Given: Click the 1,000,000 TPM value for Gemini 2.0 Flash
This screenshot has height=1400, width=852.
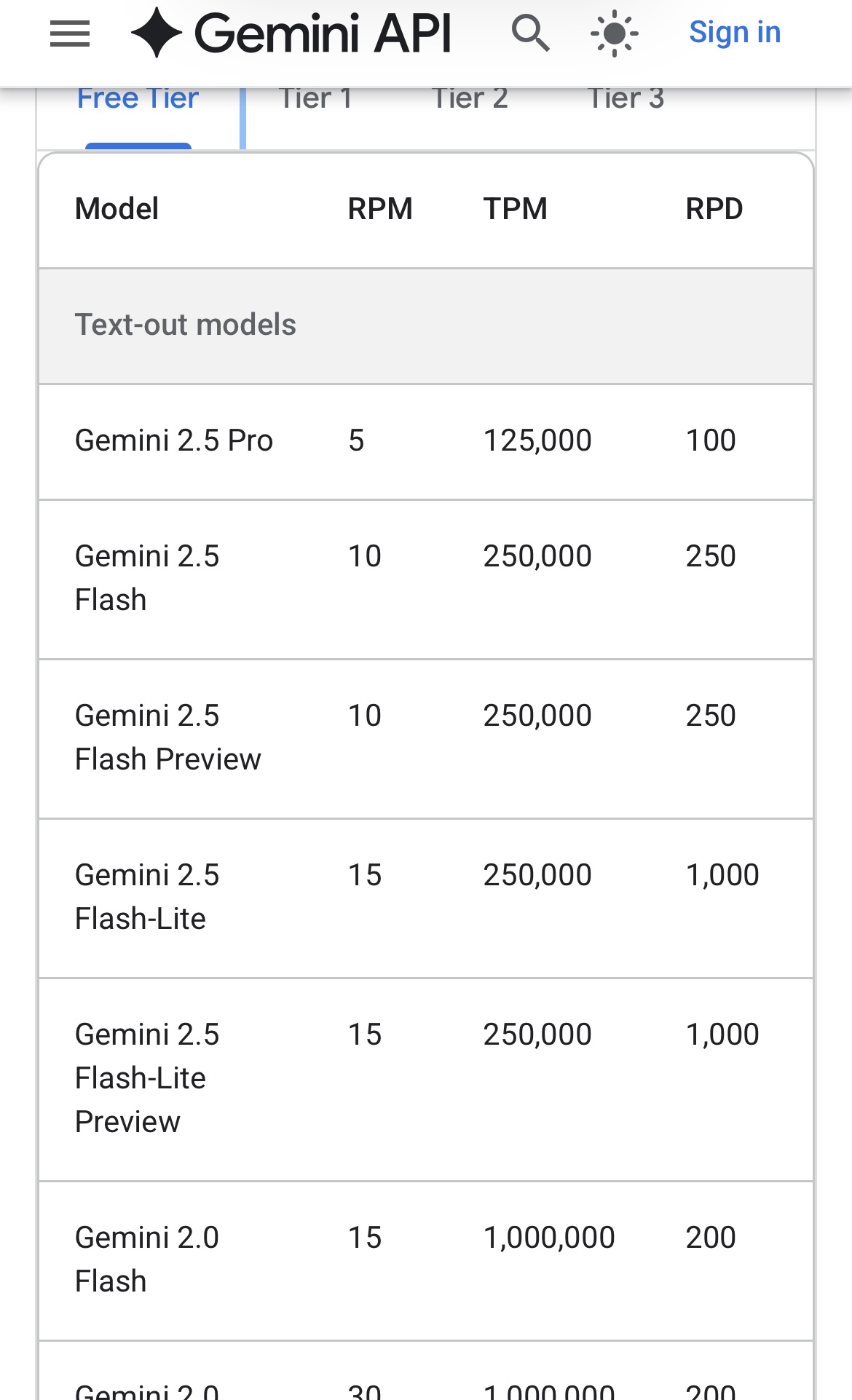Looking at the screenshot, I should coord(549,1238).
